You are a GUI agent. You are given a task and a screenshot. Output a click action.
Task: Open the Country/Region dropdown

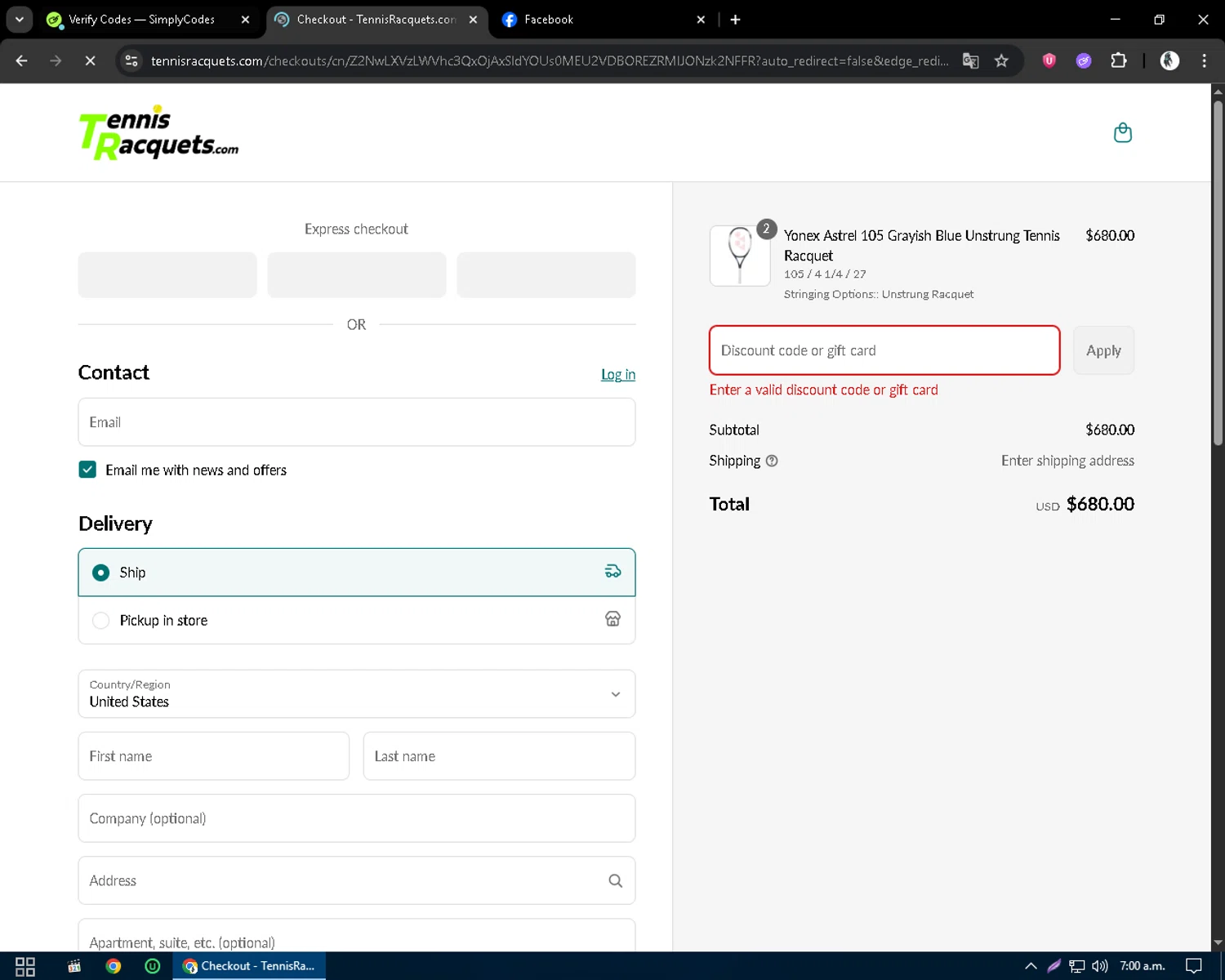point(357,694)
